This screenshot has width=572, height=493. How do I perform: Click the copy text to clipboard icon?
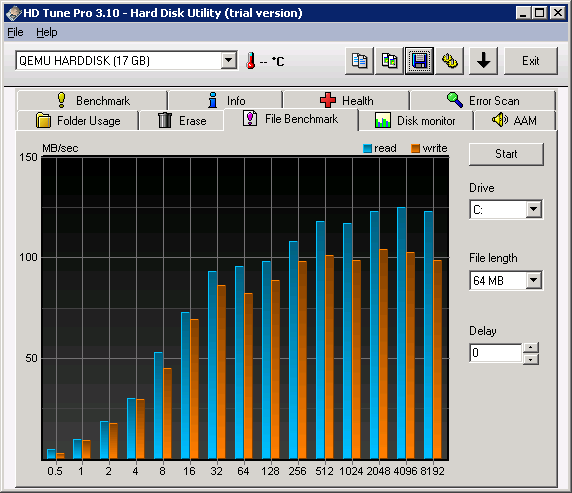click(x=359, y=61)
